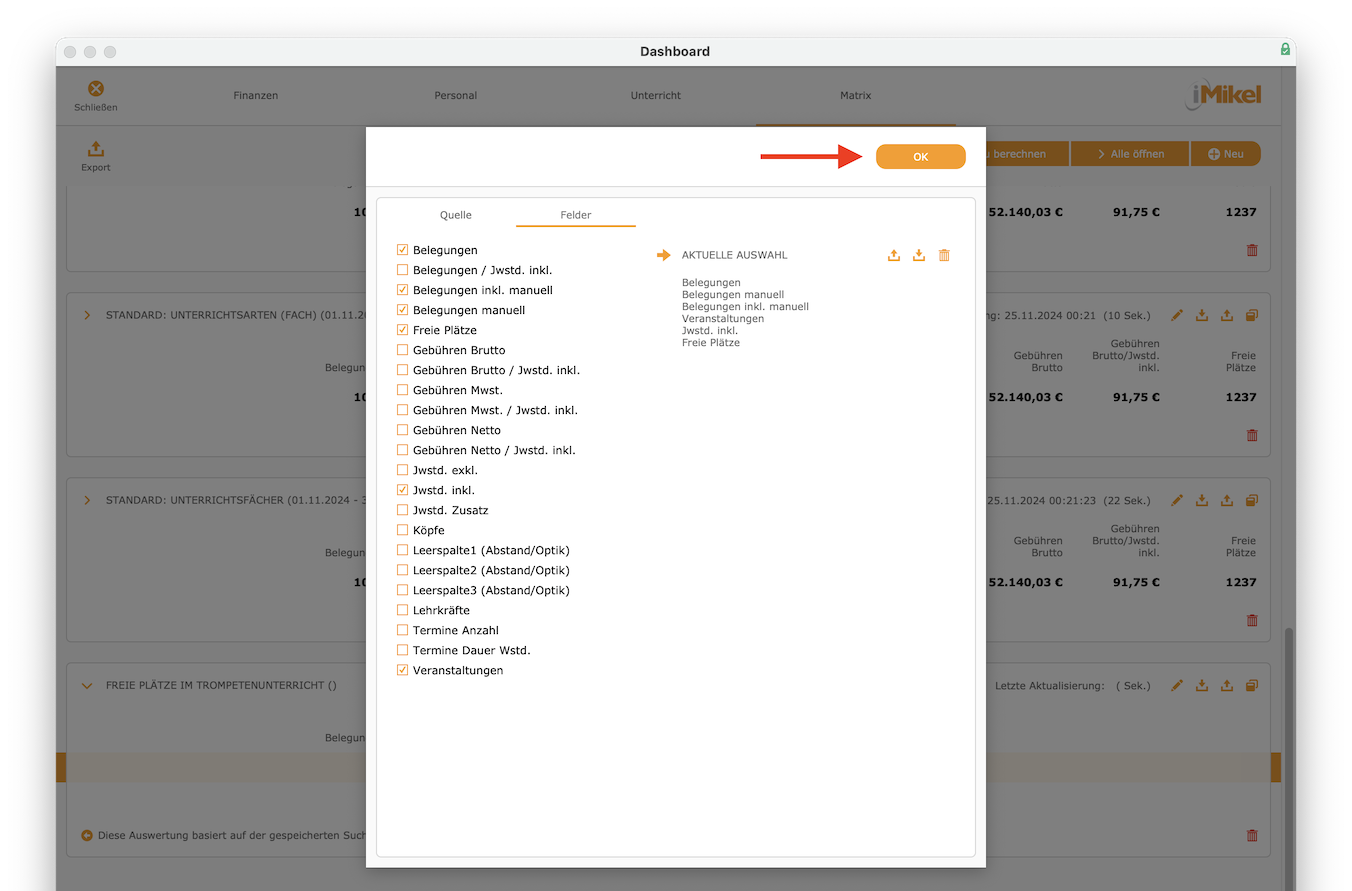Click the iMikel logo

pyautogui.click(x=1223, y=95)
